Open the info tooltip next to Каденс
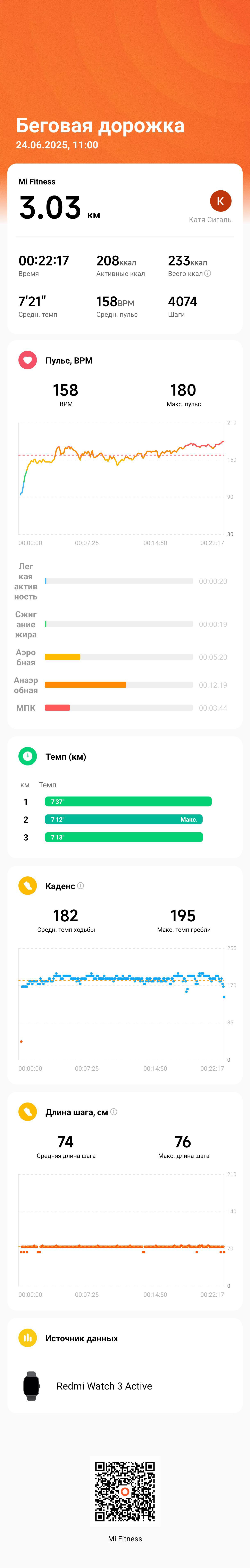Viewport: 250px width, 1568px height. coord(80,886)
